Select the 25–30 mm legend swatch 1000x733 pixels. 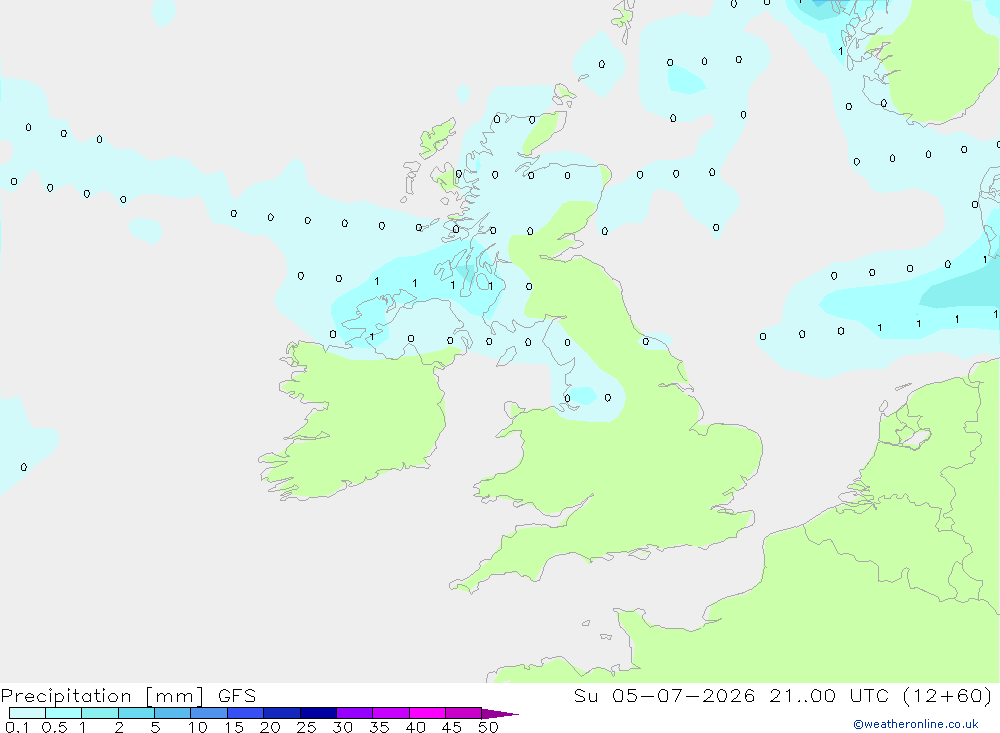[x=318, y=713]
